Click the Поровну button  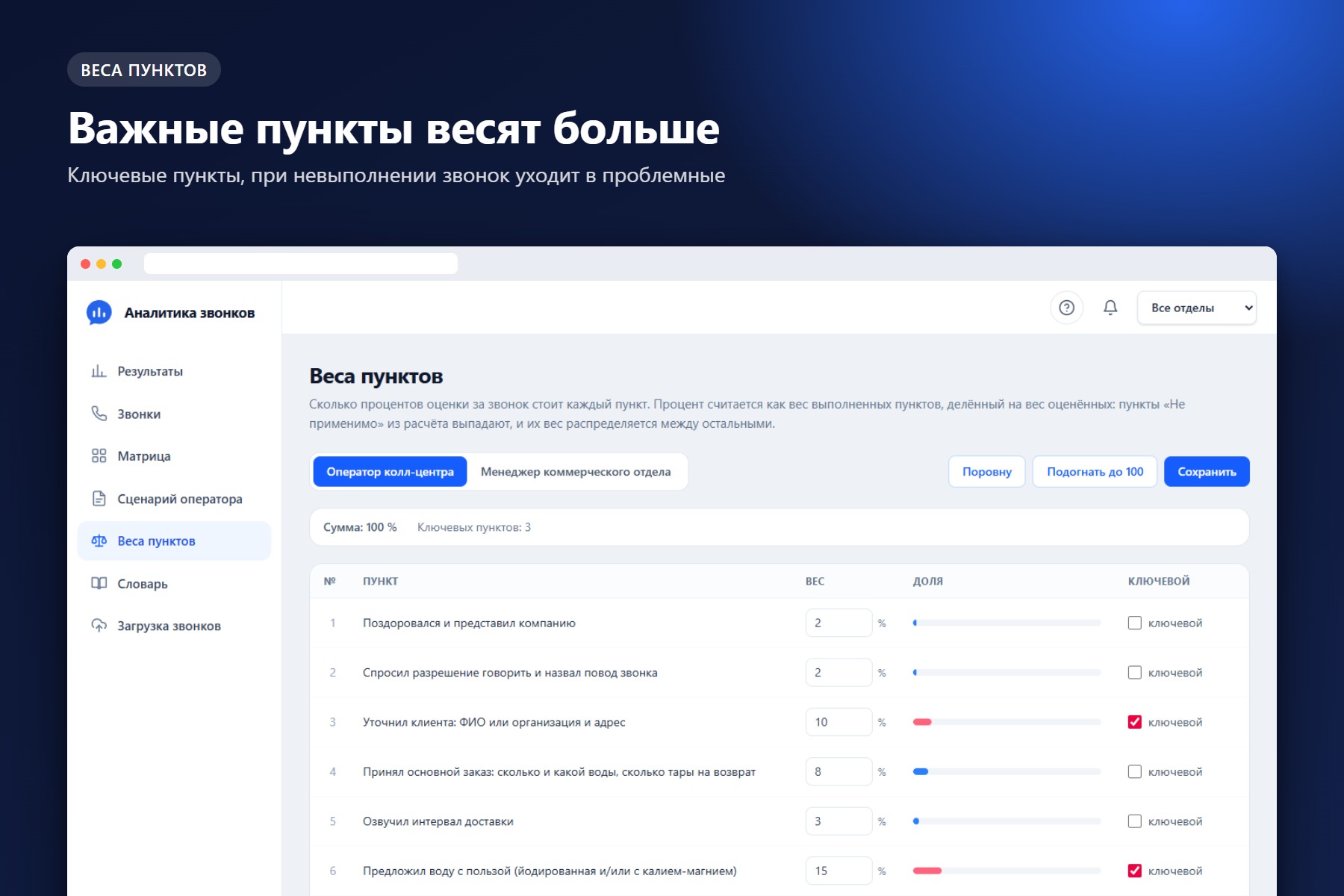pos(986,472)
